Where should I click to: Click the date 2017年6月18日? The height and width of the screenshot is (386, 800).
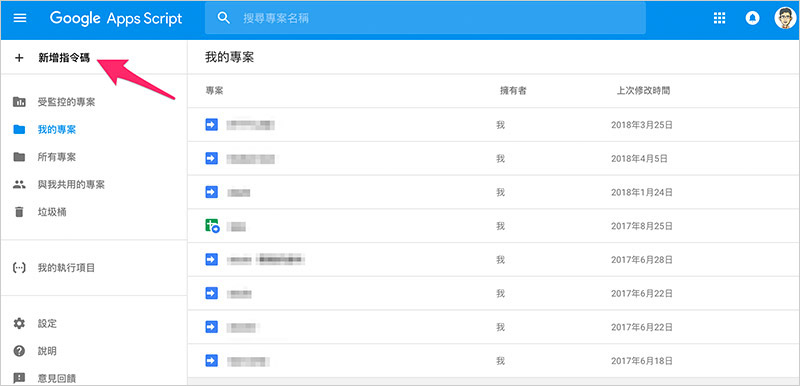coord(642,361)
